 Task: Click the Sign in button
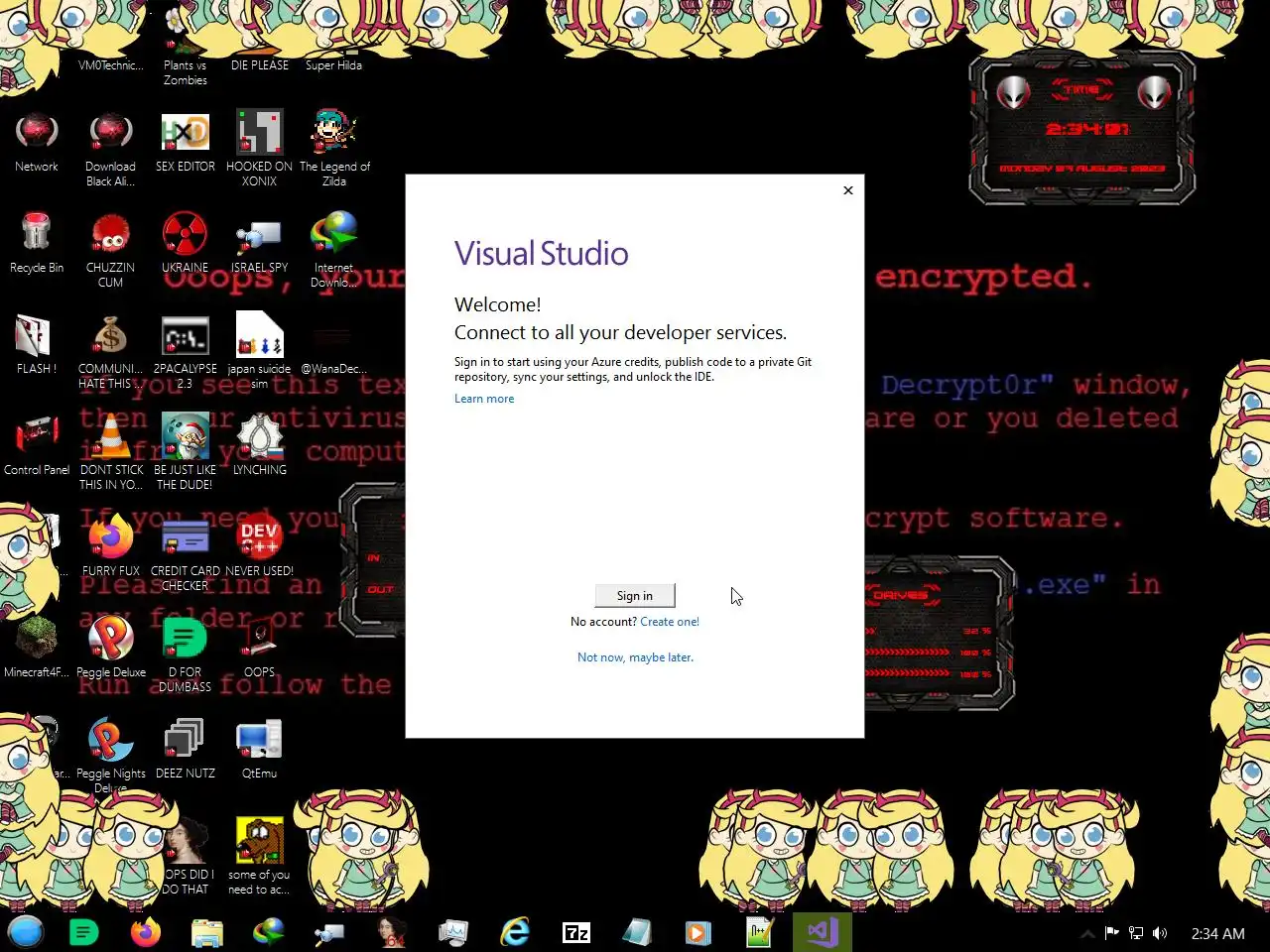click(635, 595)
